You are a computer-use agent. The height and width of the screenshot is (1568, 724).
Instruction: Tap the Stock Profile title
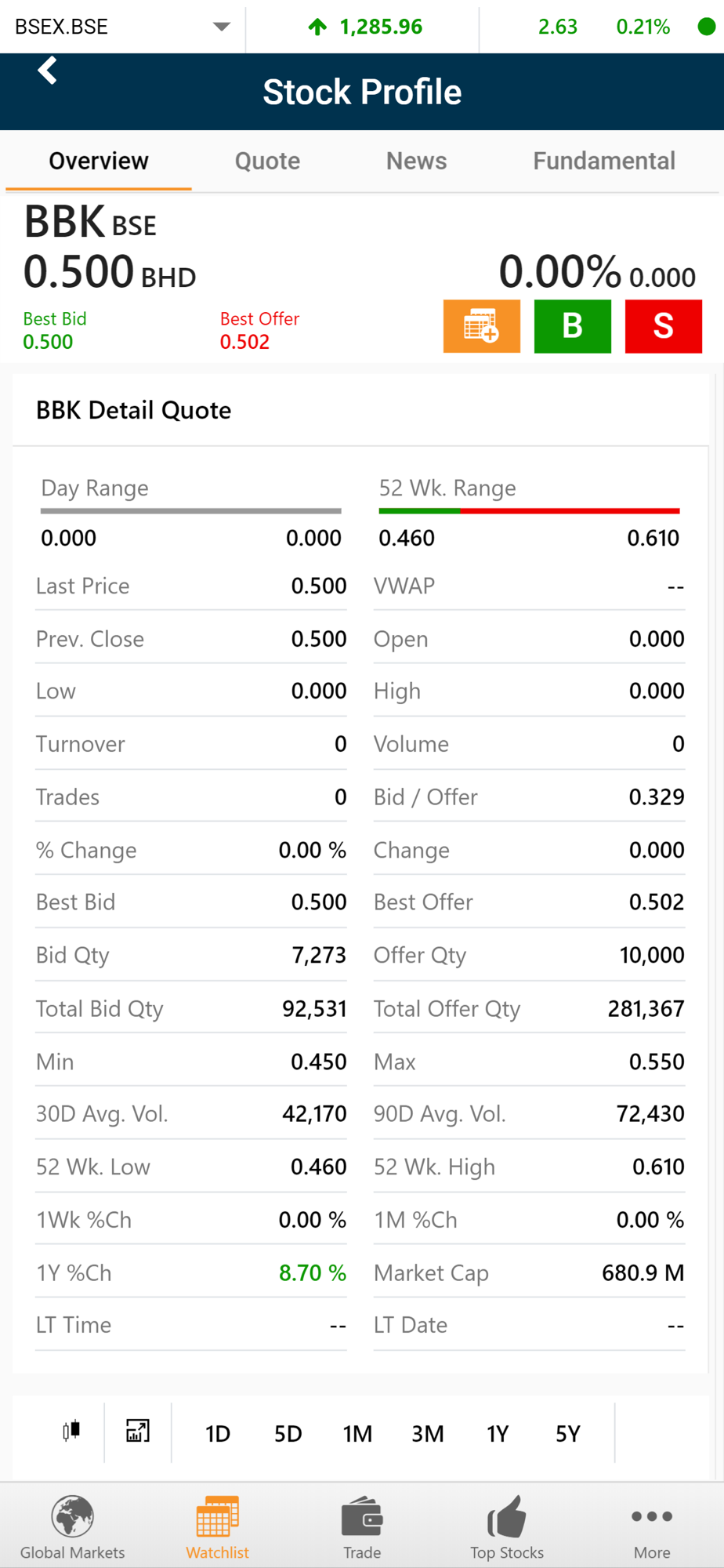(x=362, y=92)
